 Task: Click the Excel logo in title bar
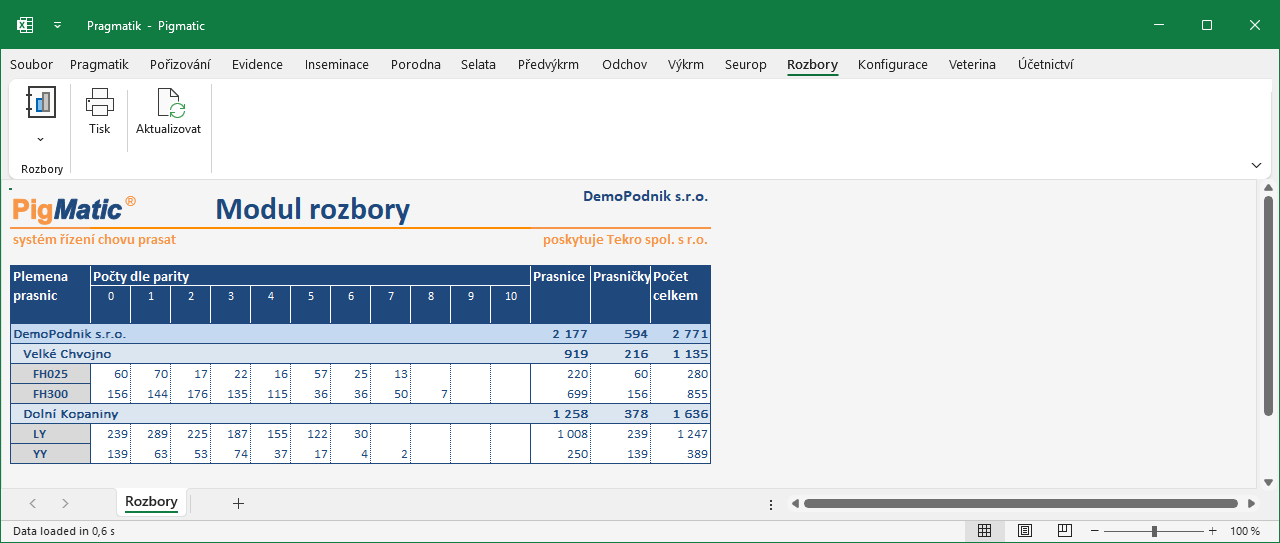pyautogui.click(x=24, y=25)
